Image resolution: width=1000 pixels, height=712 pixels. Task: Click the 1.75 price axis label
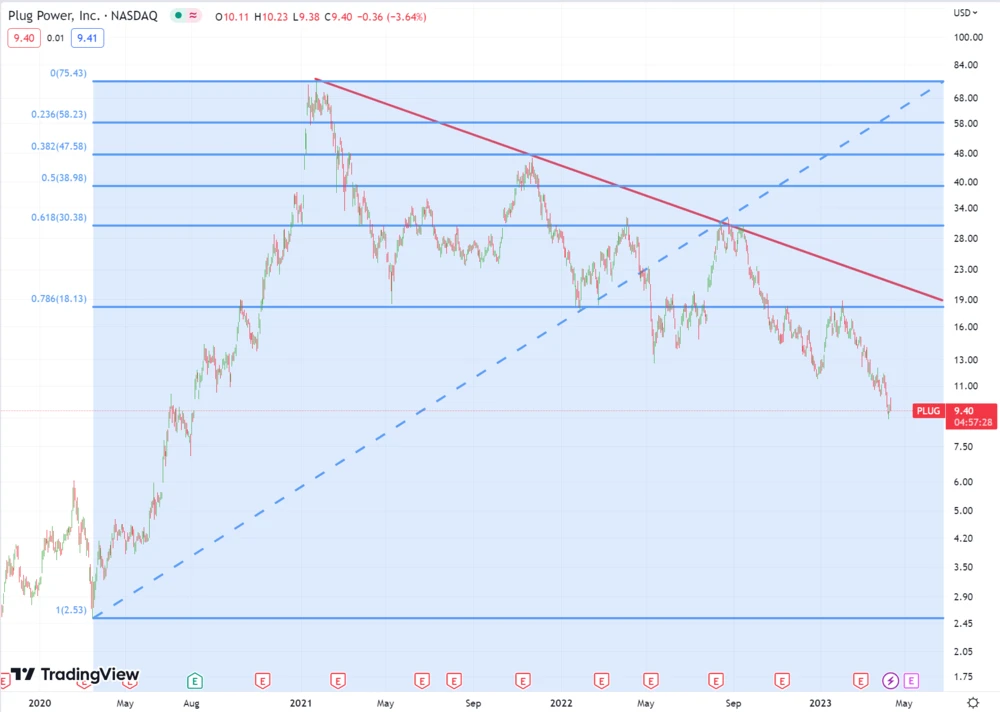pos(963,676)
